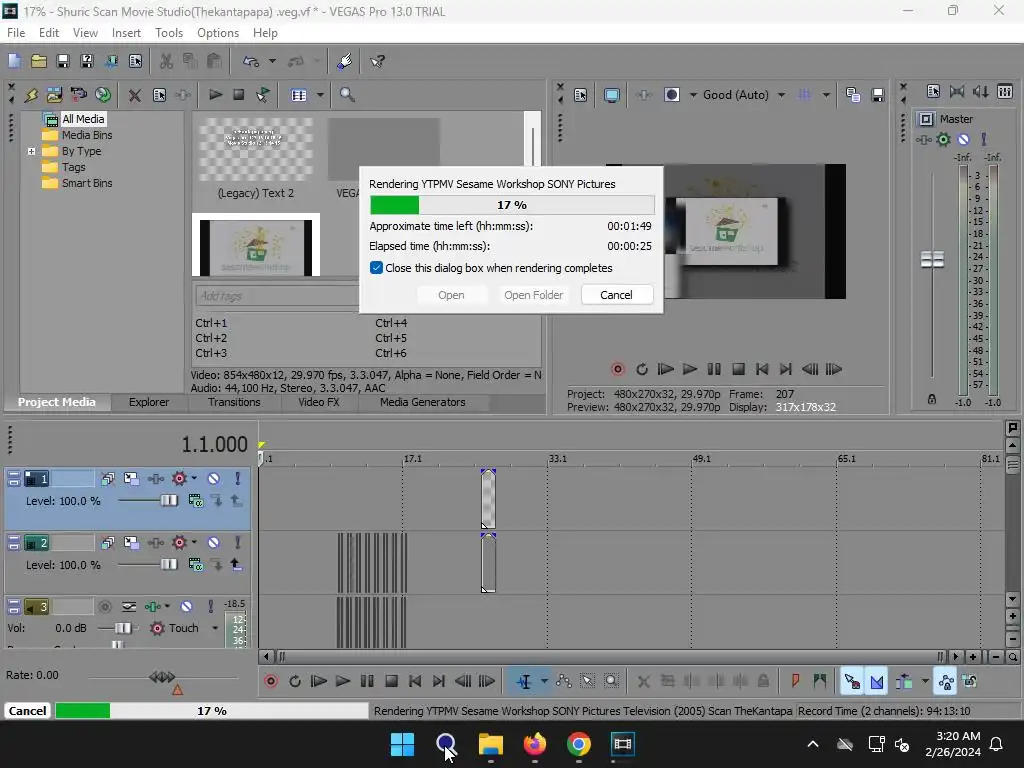Click the preview Record button
This screenshot has width=1024, height=768.
617,369
